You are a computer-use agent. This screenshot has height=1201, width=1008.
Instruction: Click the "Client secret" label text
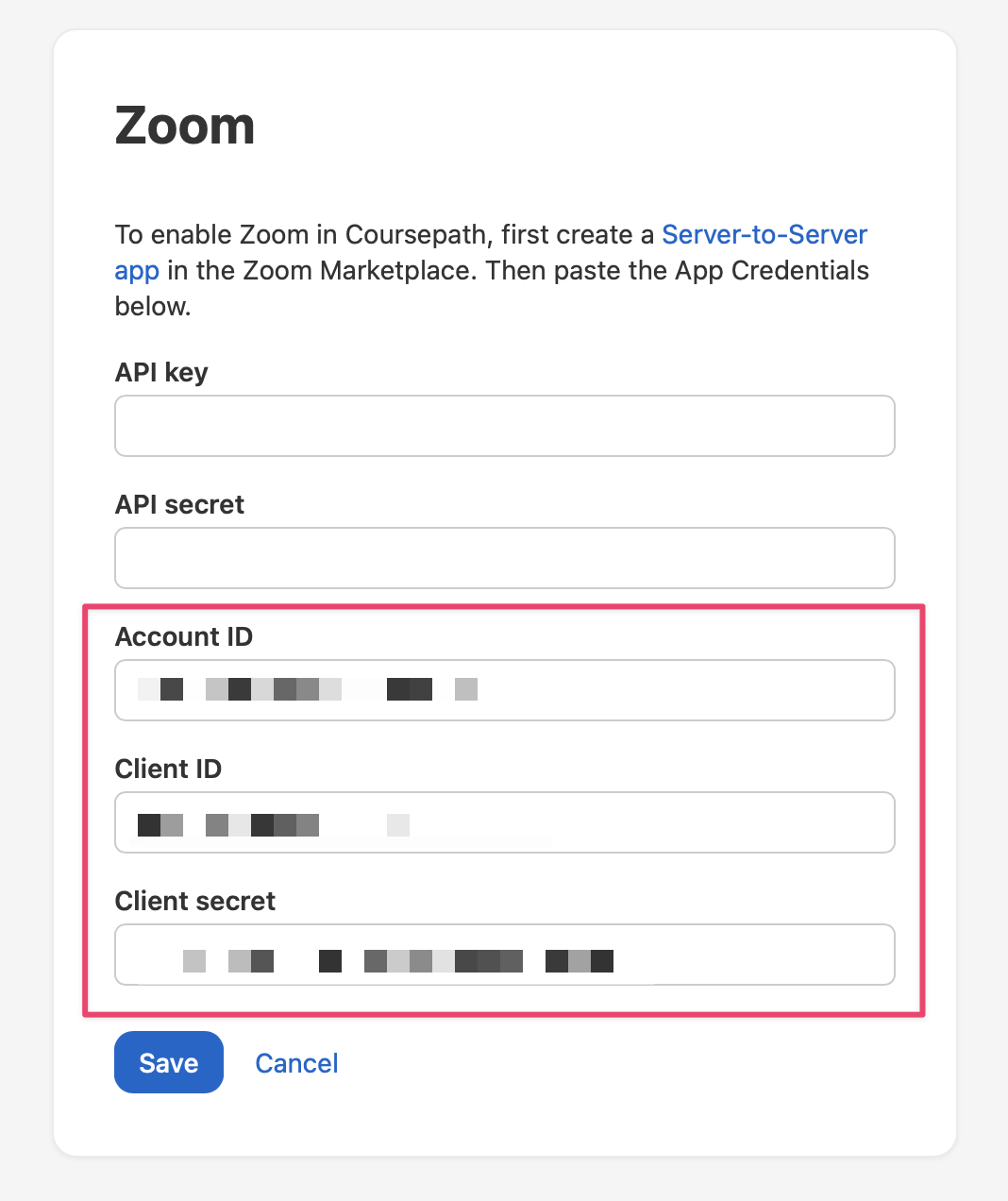[195, 902]
